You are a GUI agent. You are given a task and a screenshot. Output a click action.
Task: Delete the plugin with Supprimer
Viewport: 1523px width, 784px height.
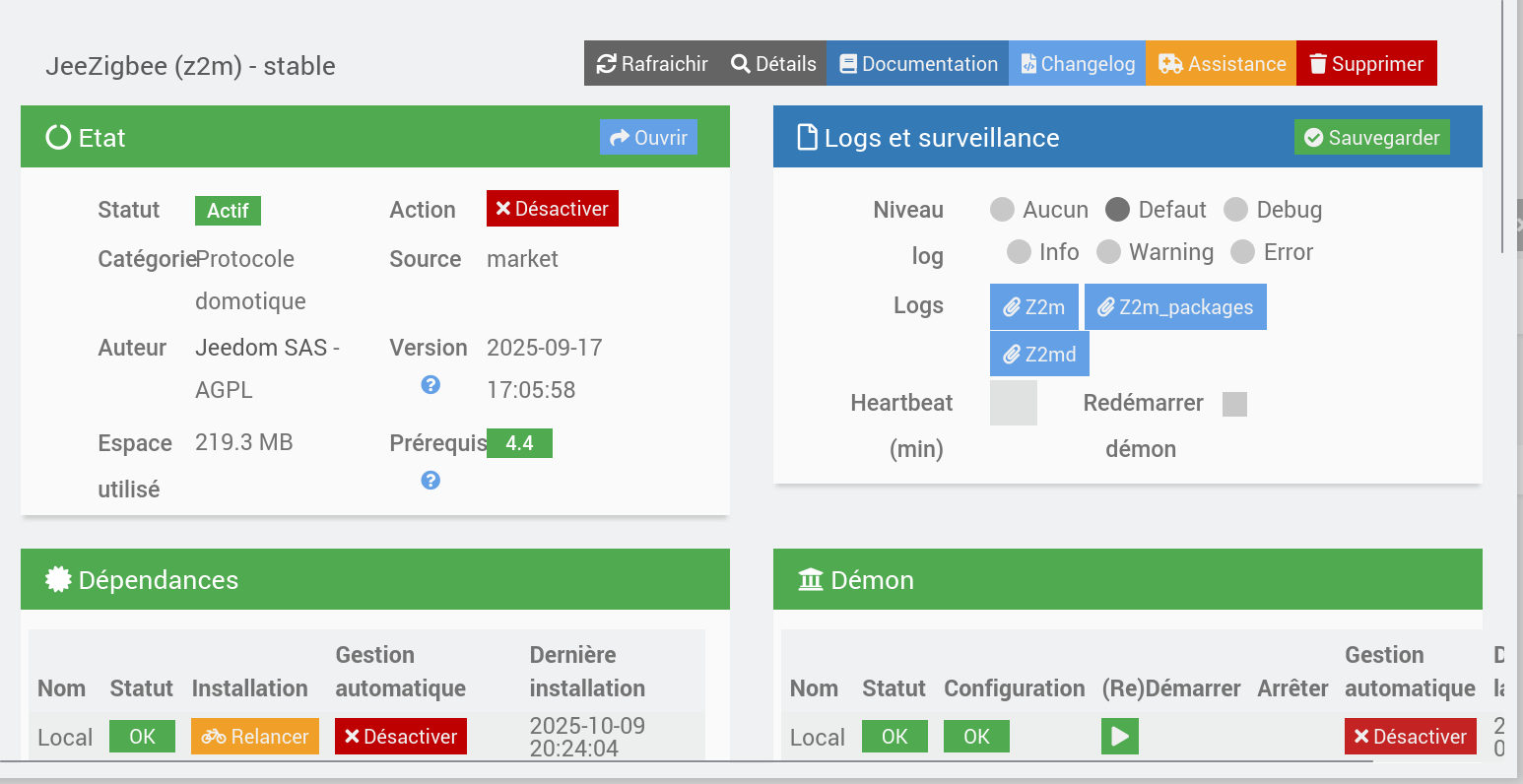[x=1366, y=63]
